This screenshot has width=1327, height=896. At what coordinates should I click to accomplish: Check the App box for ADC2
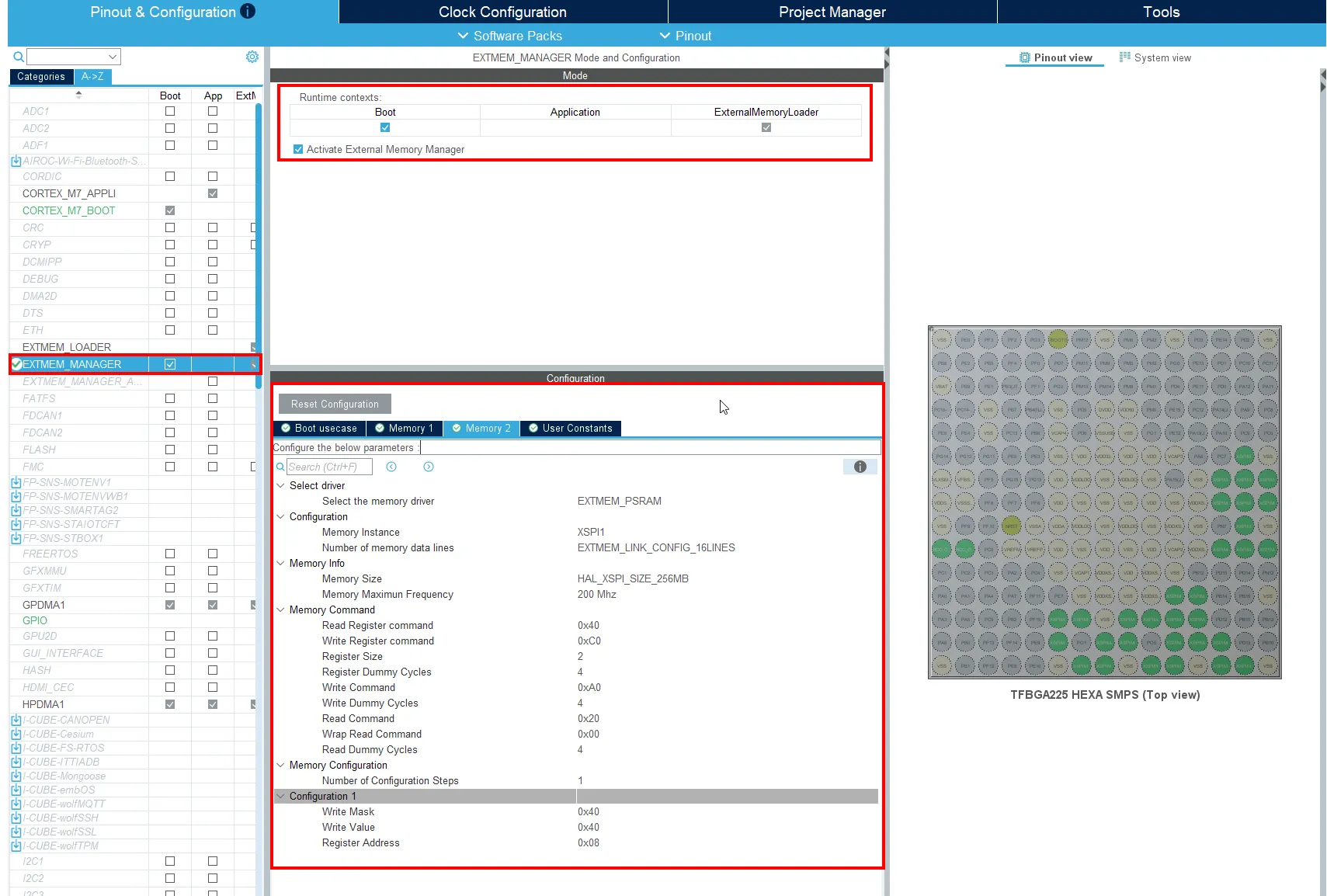(x=213, y=128)
